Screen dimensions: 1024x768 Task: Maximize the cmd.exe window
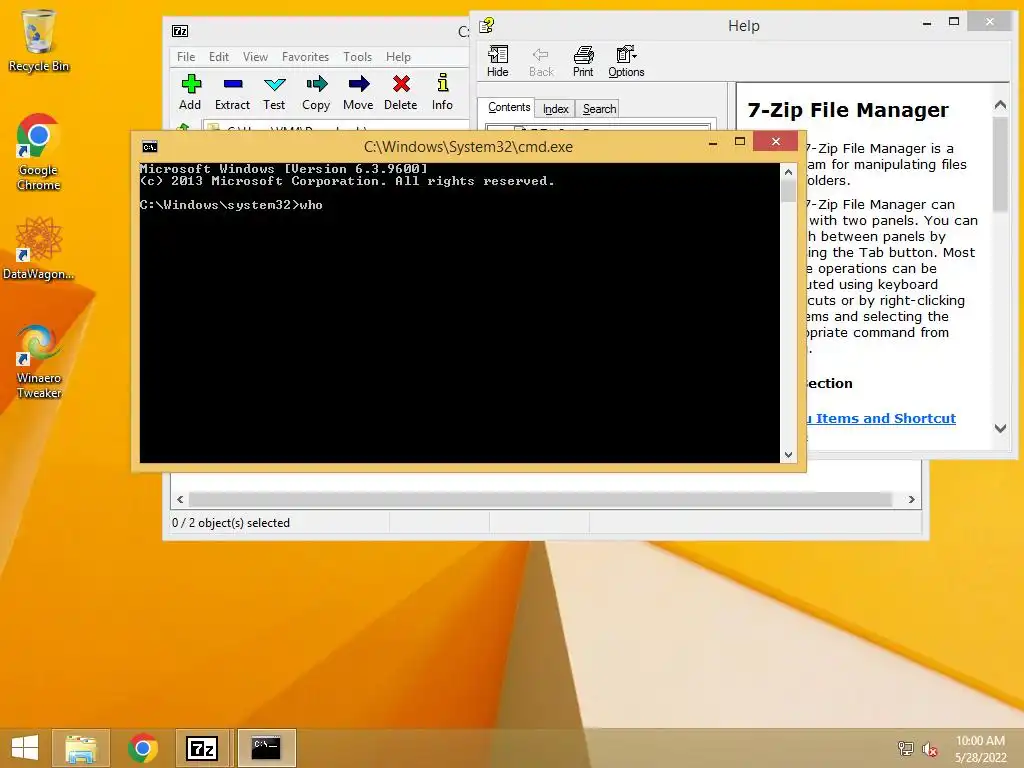tap(740, 142)
